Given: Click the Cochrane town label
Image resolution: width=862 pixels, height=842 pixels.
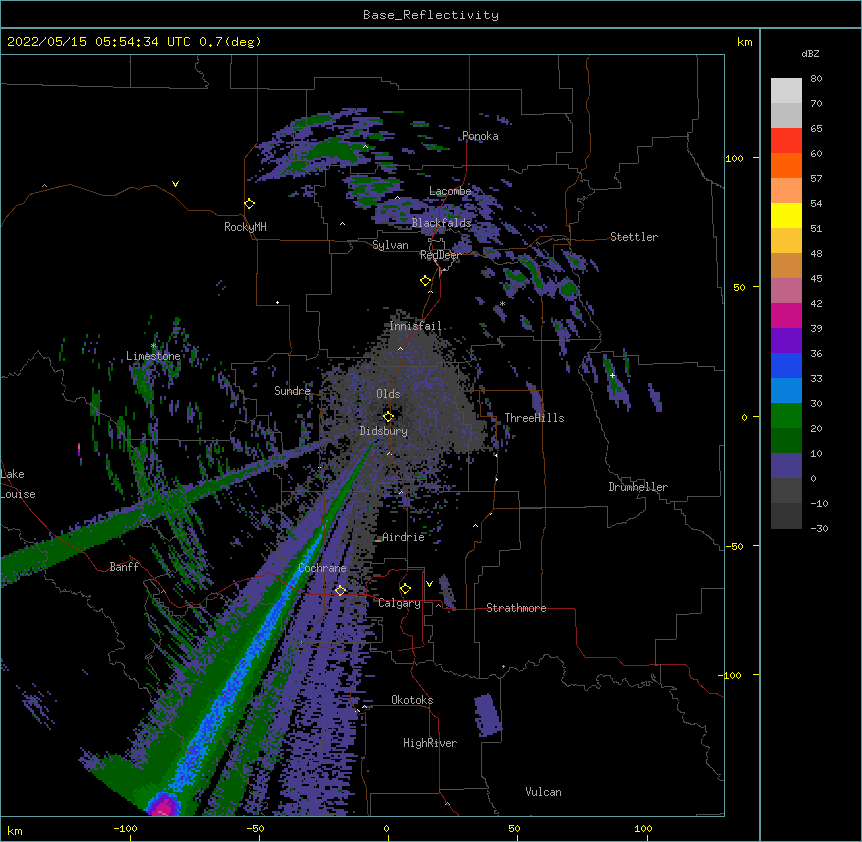Looking at the screenshot, I should [x=322, y=568].
